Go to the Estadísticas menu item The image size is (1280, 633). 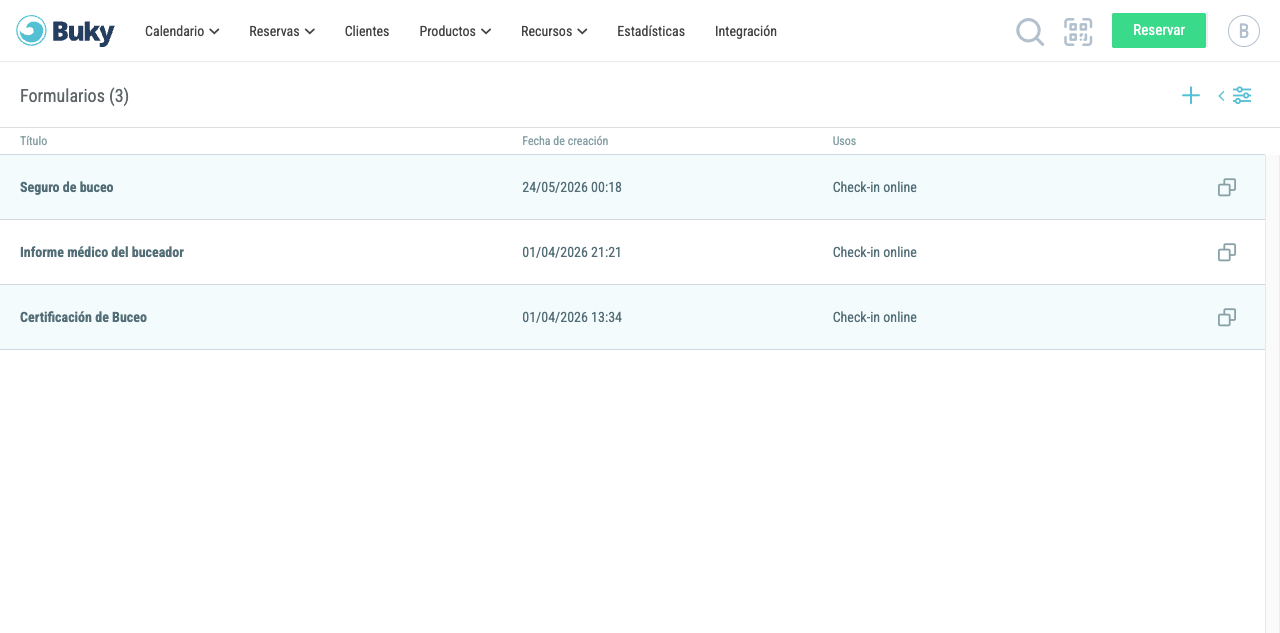click(651, 31)
